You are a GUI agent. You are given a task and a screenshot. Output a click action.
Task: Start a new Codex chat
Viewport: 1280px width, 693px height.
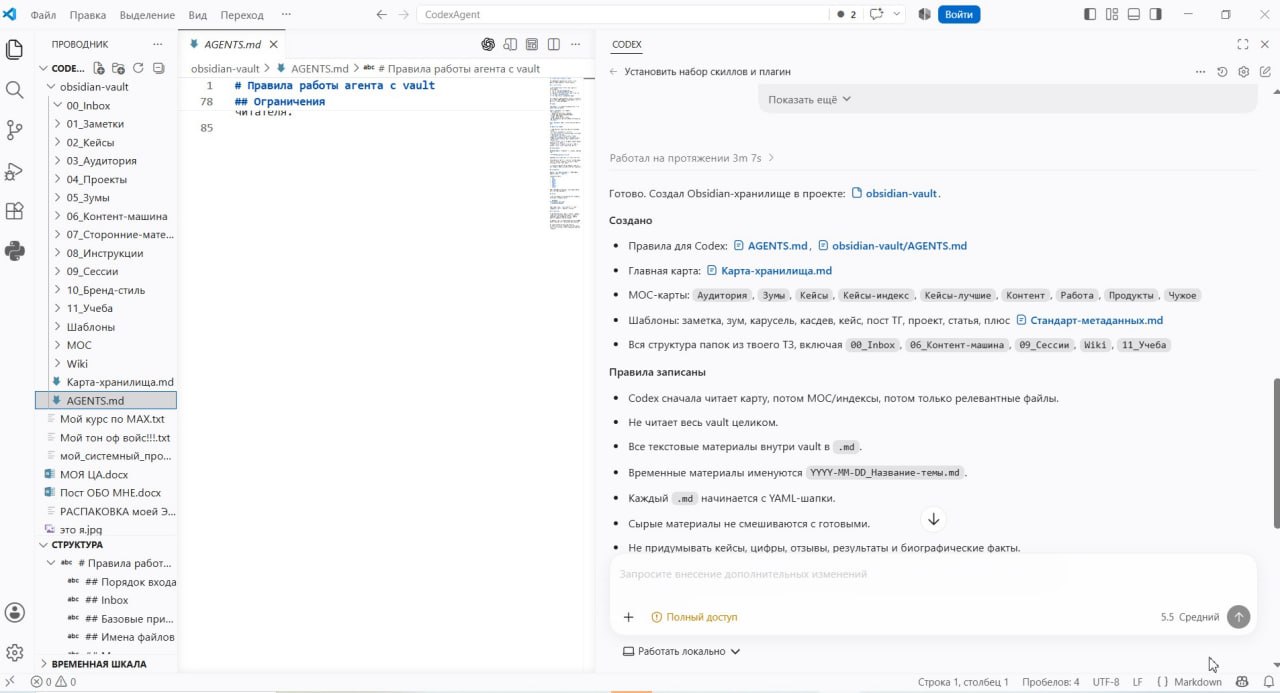coord(1265,72)
